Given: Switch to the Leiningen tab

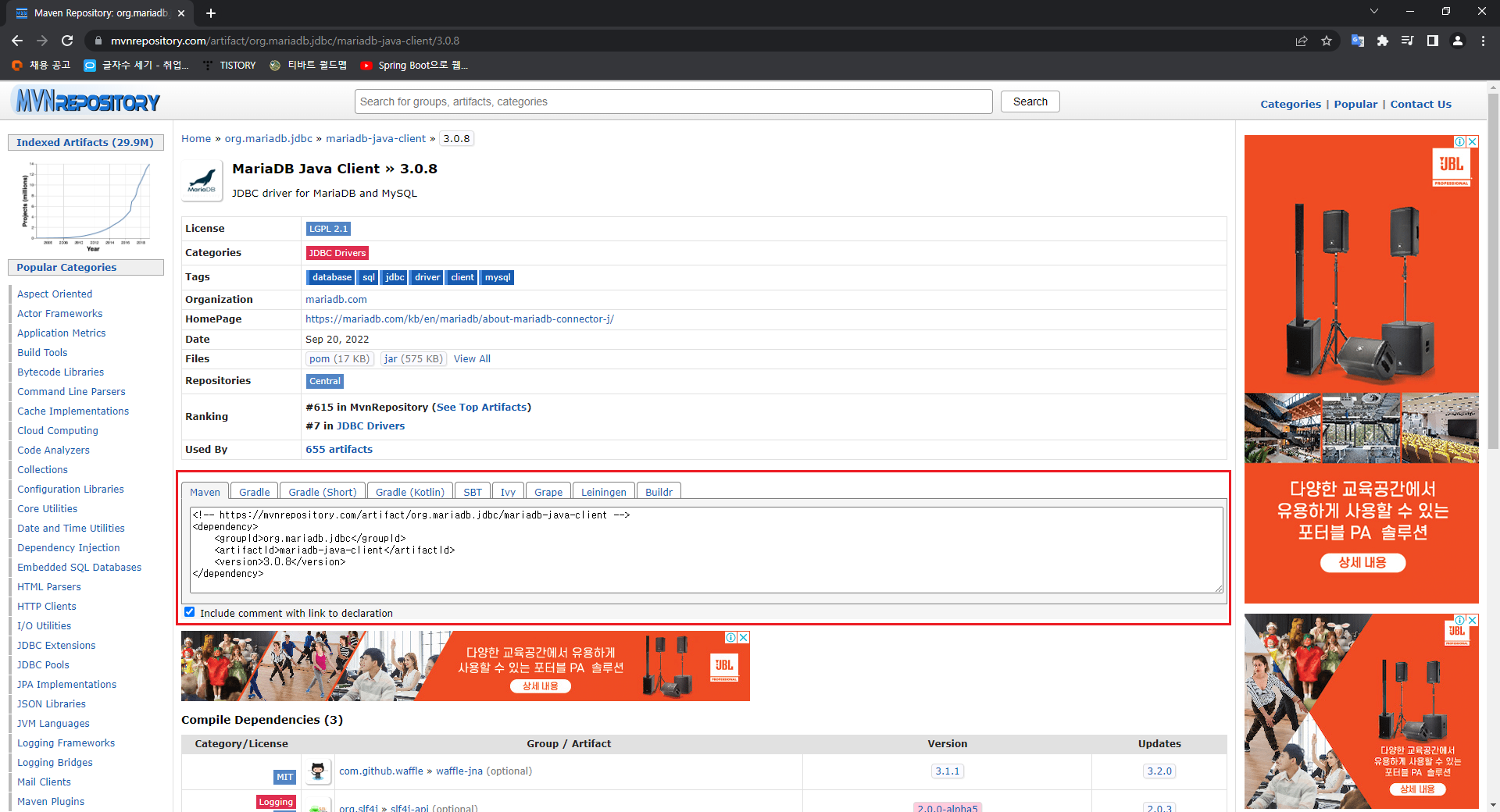Looking at the screenshot, I should (604, 492).
